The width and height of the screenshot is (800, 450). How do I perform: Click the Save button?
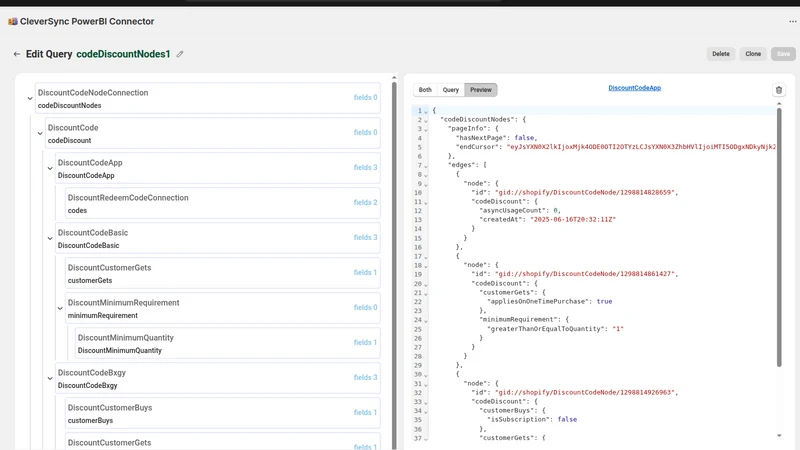click(783, 54)
